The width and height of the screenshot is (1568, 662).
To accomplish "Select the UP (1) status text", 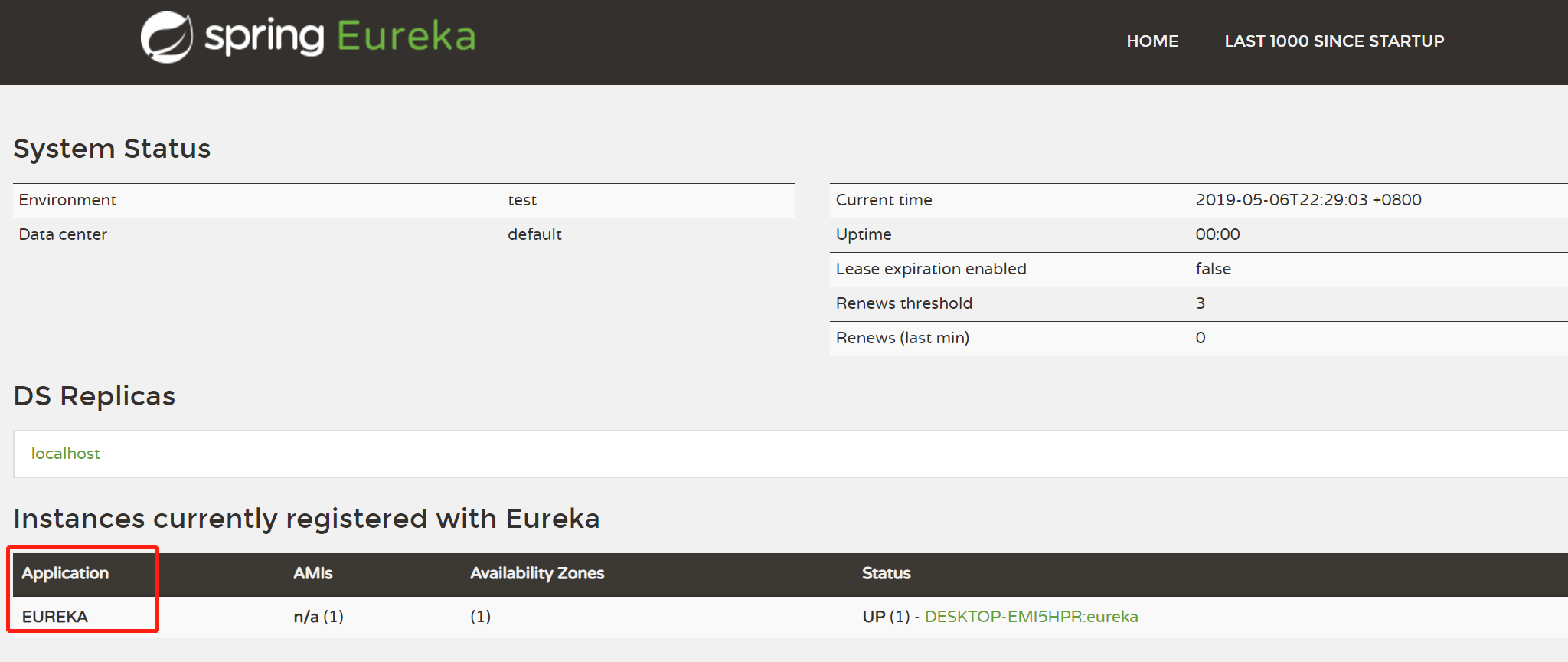I will (x=886, y=617).
